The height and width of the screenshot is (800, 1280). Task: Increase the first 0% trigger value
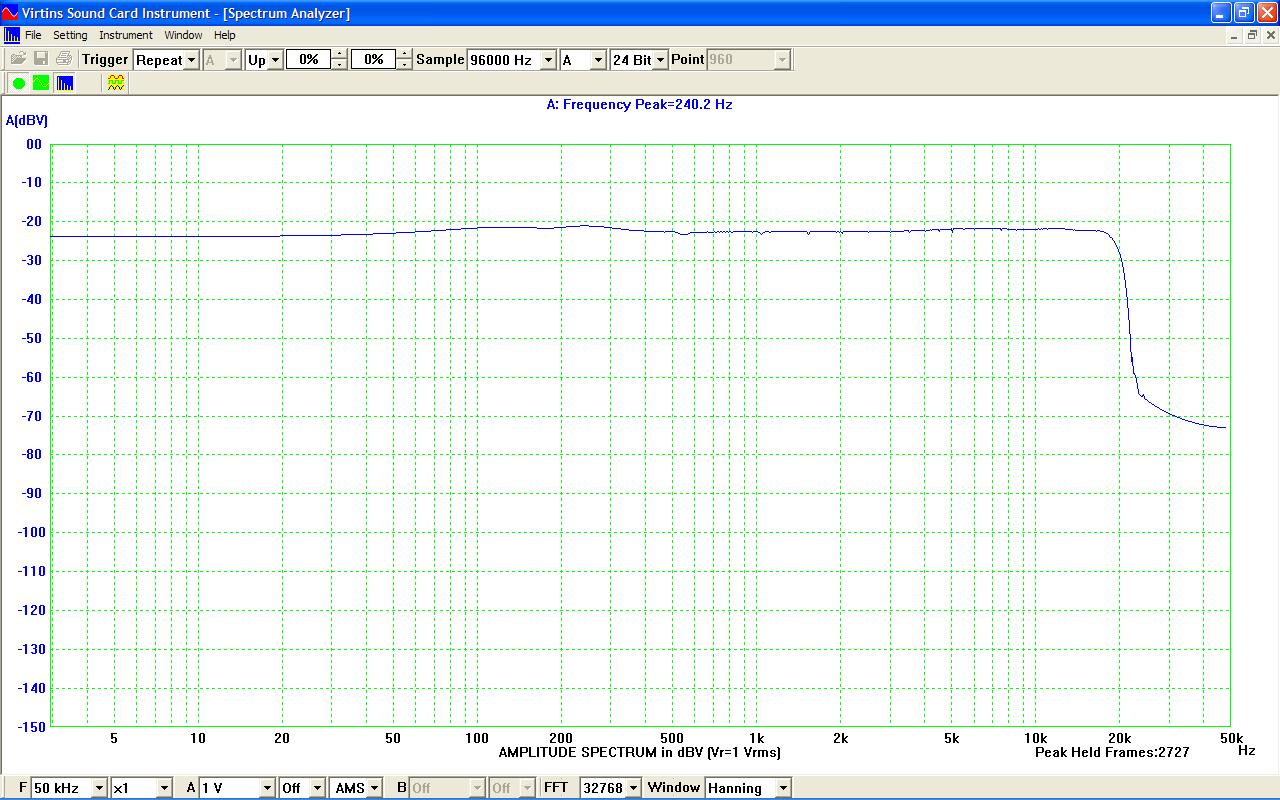[x=339, y=55]
